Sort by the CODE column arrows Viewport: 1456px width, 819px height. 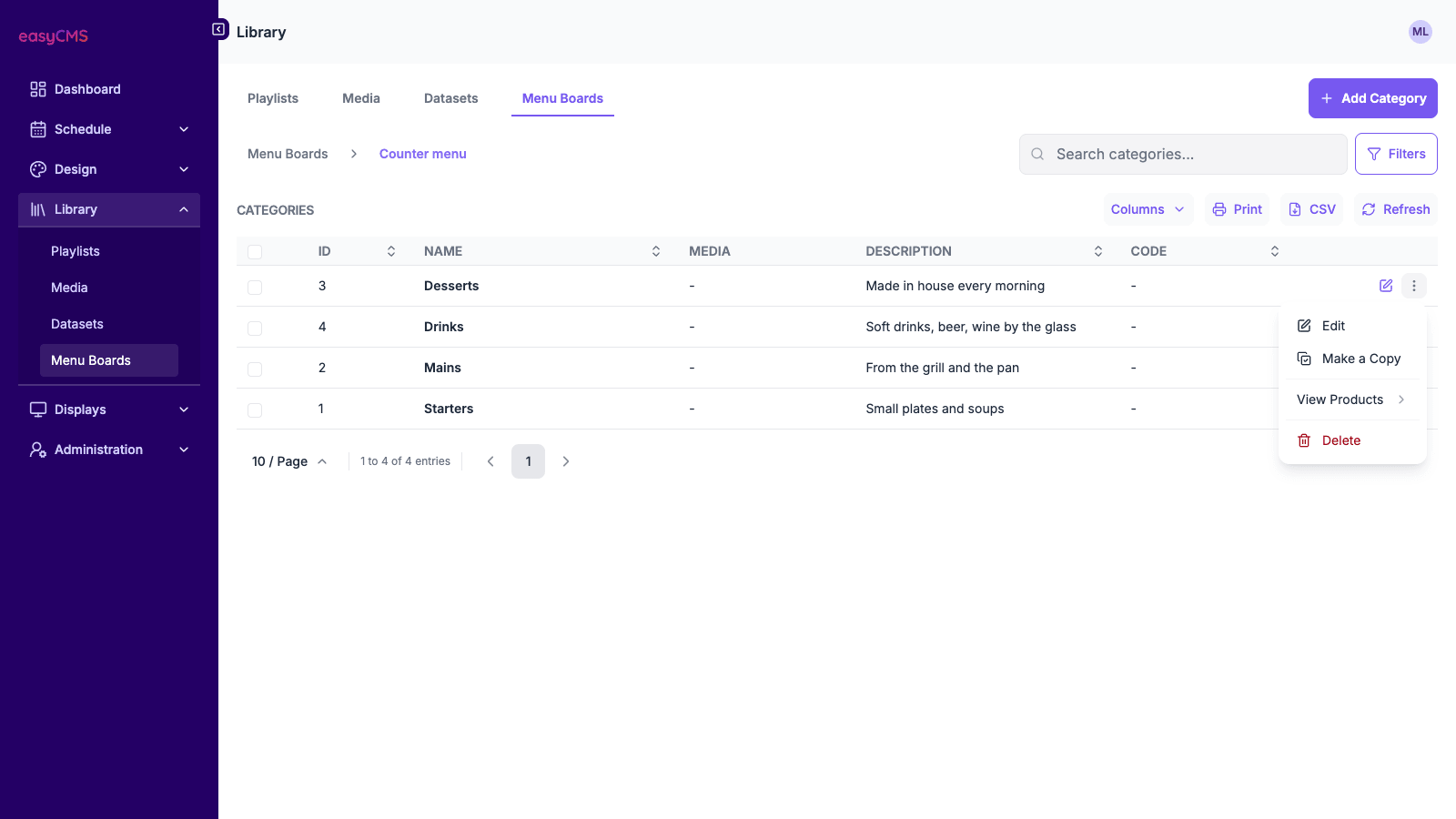tap(1274, 251)
